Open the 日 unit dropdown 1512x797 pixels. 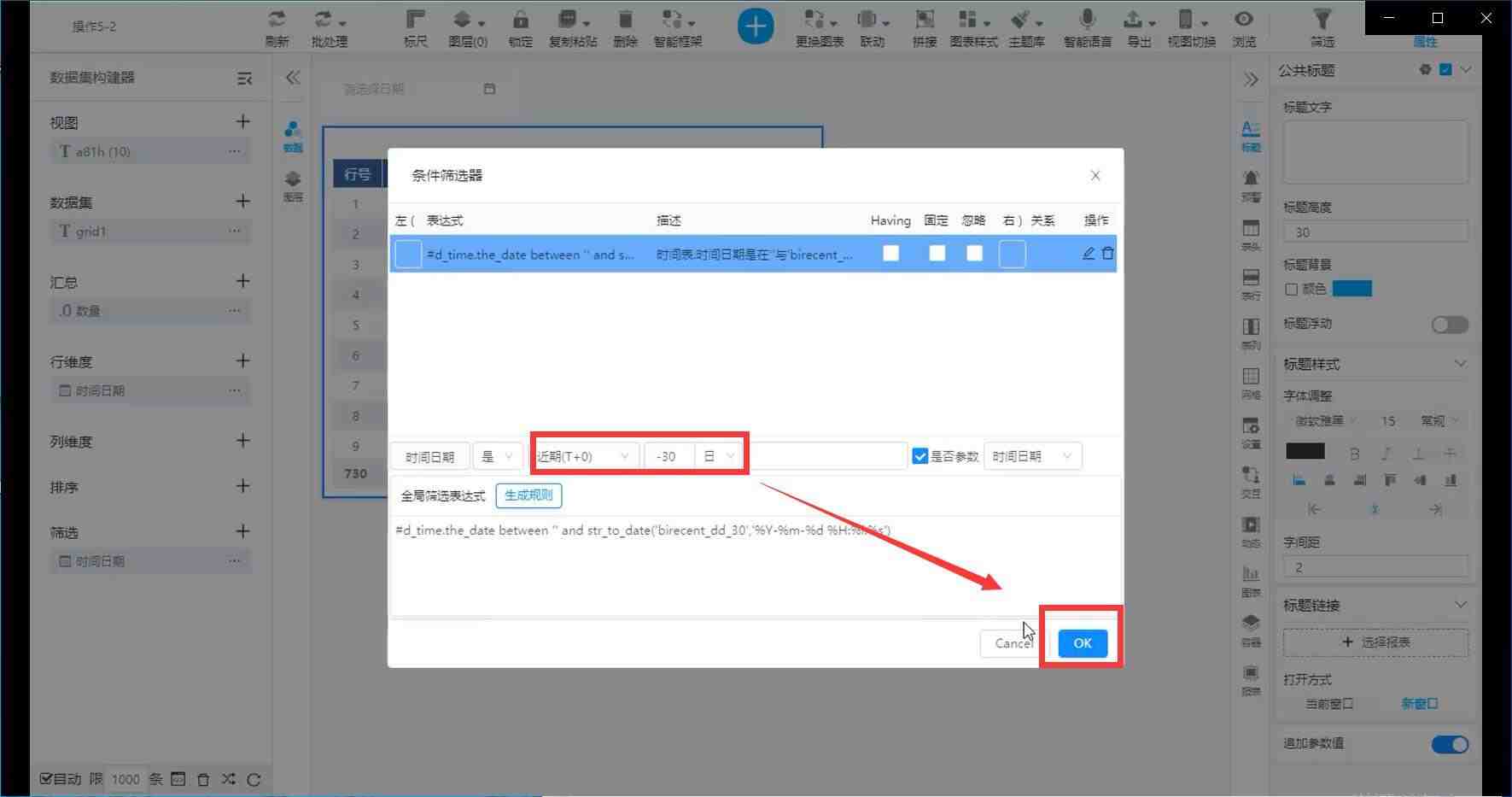719,456
